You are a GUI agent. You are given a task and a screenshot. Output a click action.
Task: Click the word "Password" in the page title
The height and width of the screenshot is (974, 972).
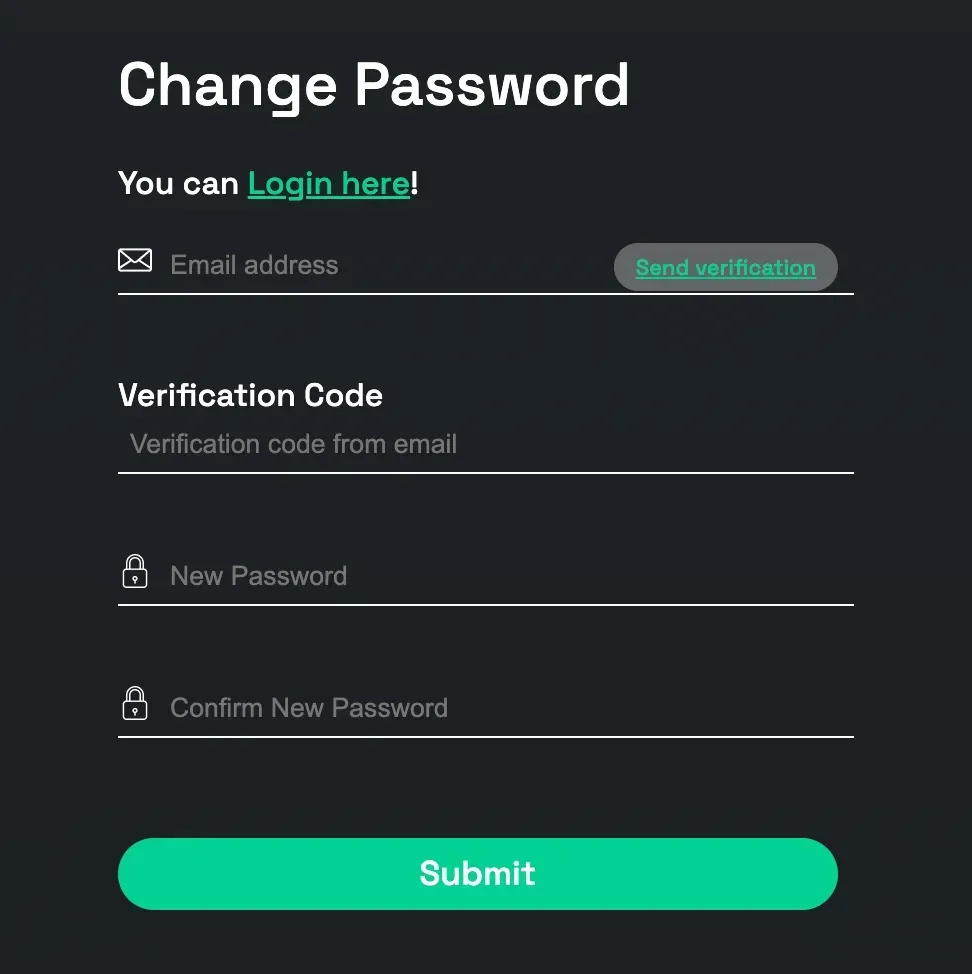coord(492,85)
